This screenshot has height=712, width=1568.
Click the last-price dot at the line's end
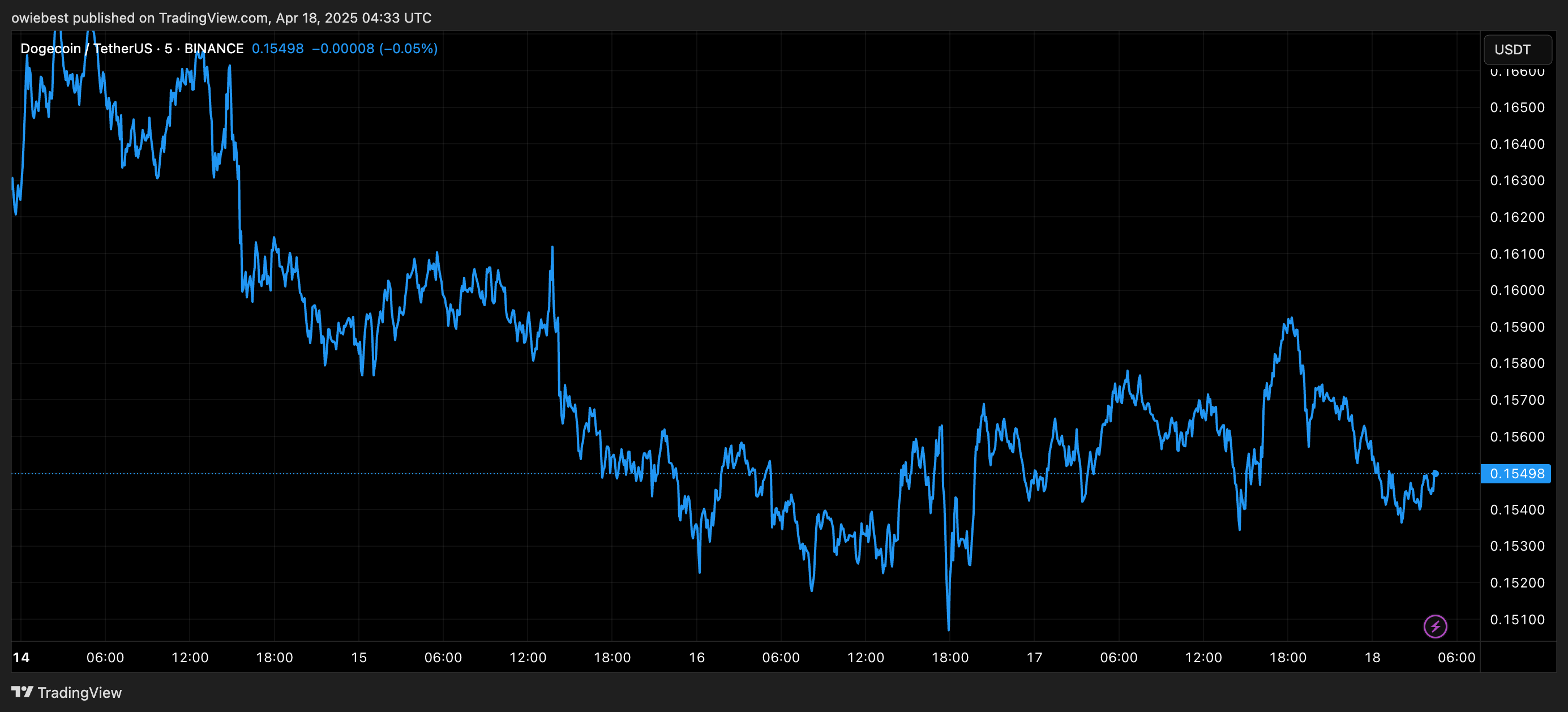(1436, 473)
